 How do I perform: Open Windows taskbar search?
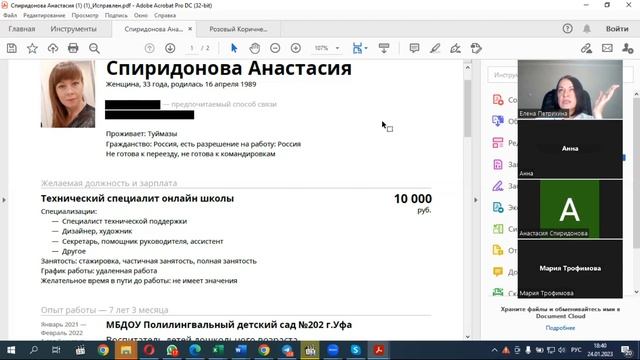[x=33, y=350]
